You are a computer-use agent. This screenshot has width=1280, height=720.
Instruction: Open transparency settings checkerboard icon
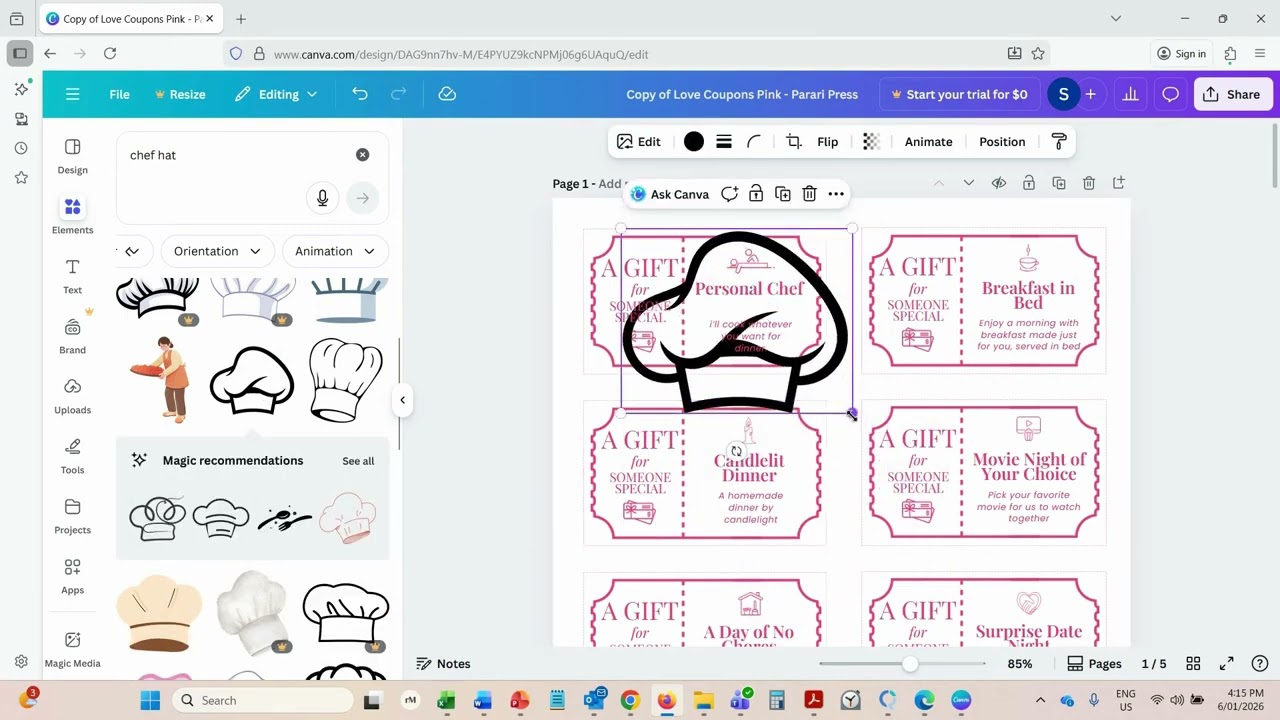(871, 142)
